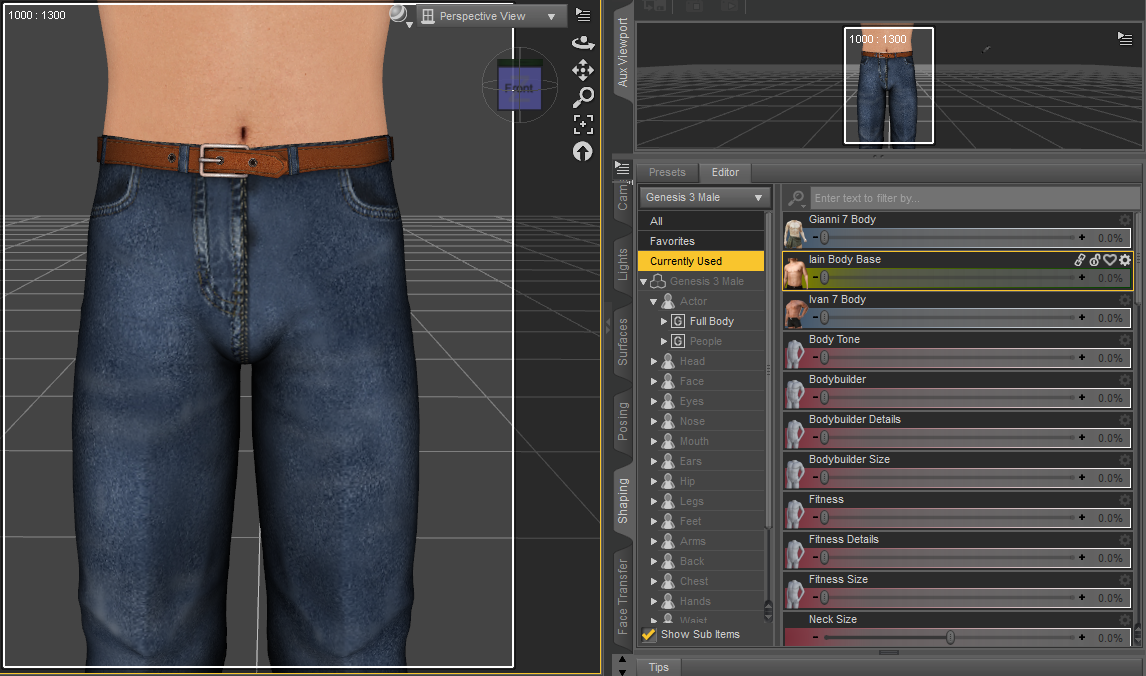This screenshot has height=676, width=1146.
Task: Select the Arms tree item
Action: [x=693, y=542]
